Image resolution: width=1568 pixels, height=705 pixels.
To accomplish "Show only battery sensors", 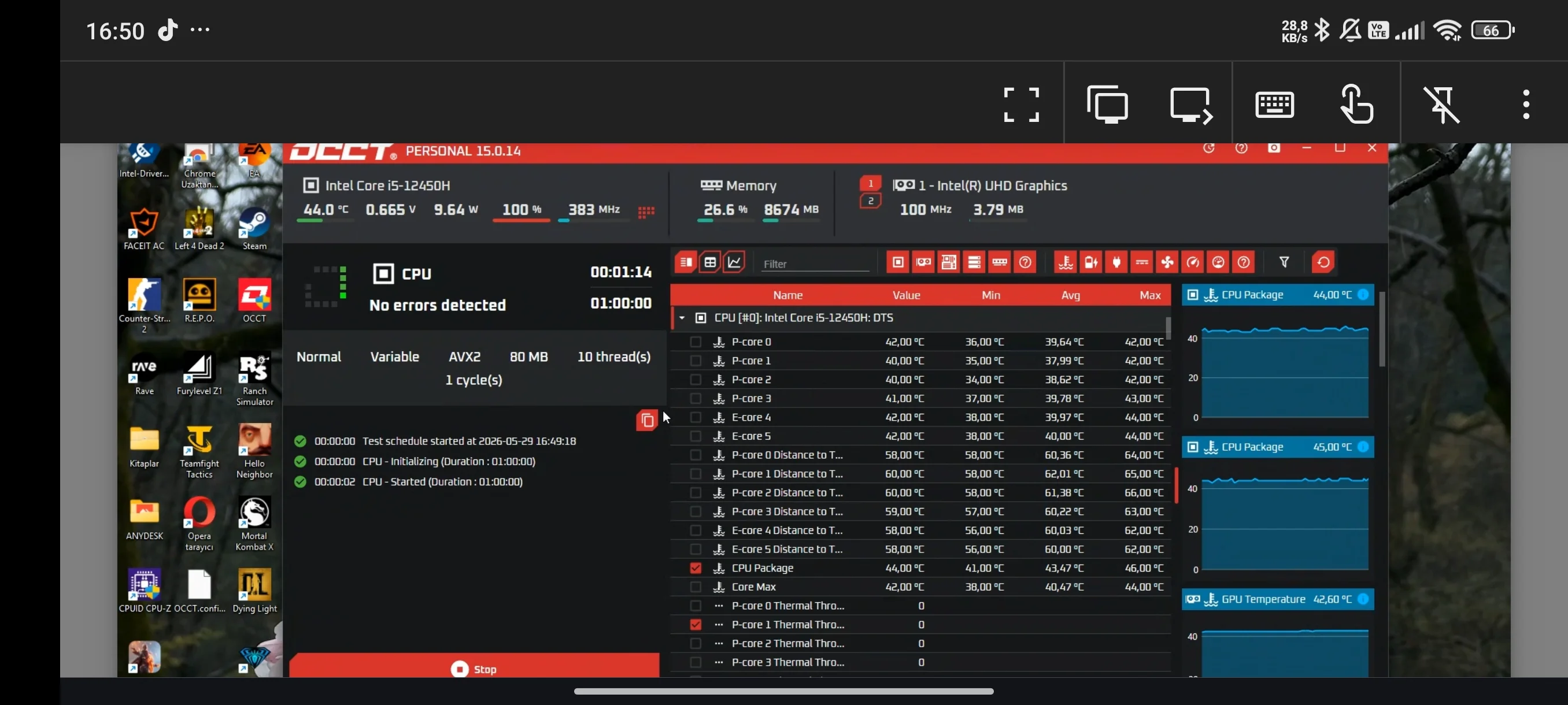I will (1091, 262).
